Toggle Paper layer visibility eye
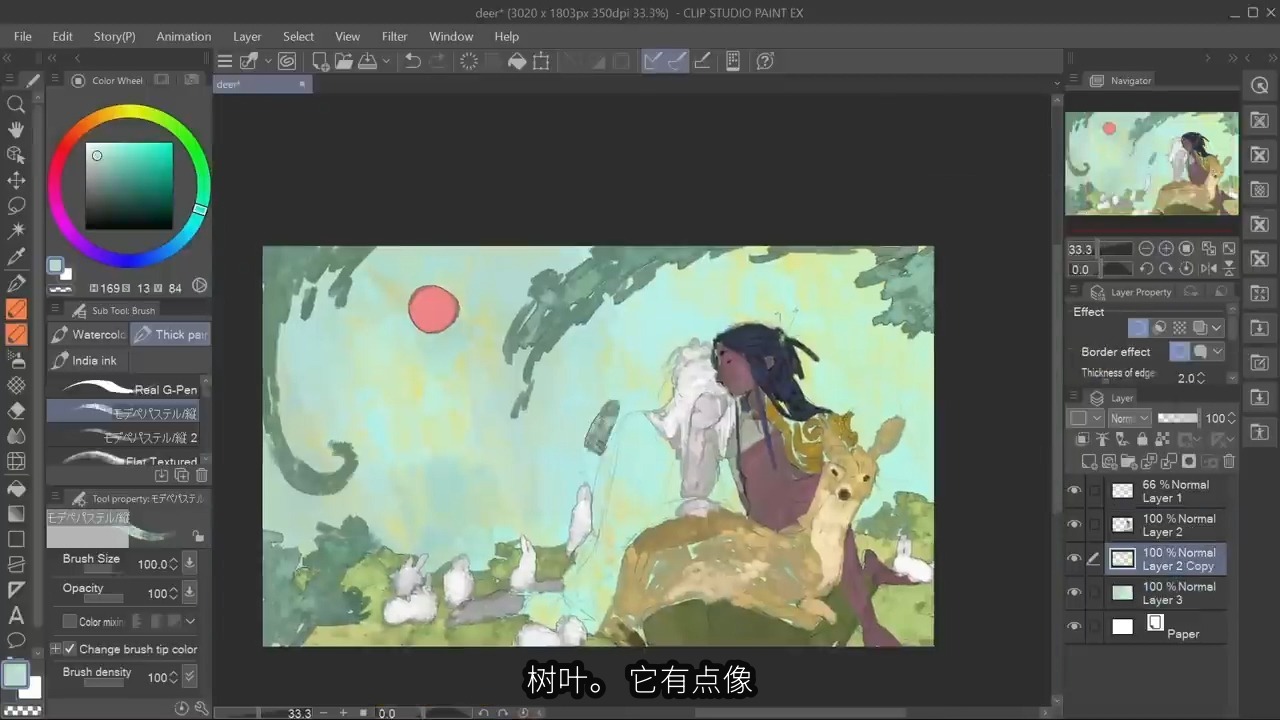Viewport: 1280px width, 720px height. [x=1075, y=627]
